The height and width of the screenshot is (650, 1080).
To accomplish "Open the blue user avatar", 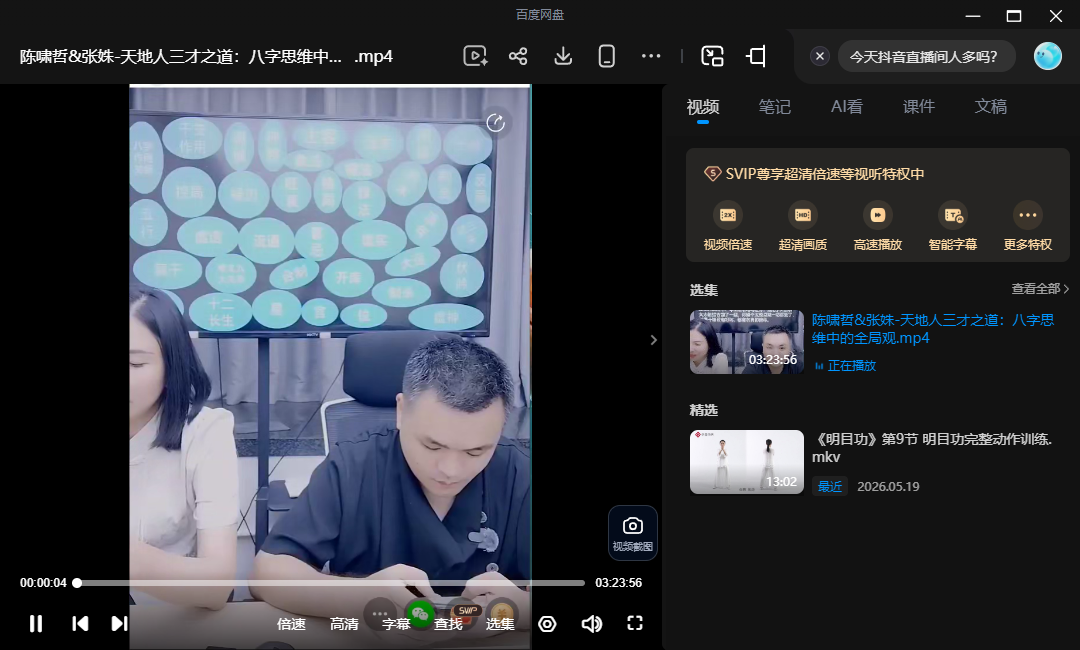I will [1048, 56].
